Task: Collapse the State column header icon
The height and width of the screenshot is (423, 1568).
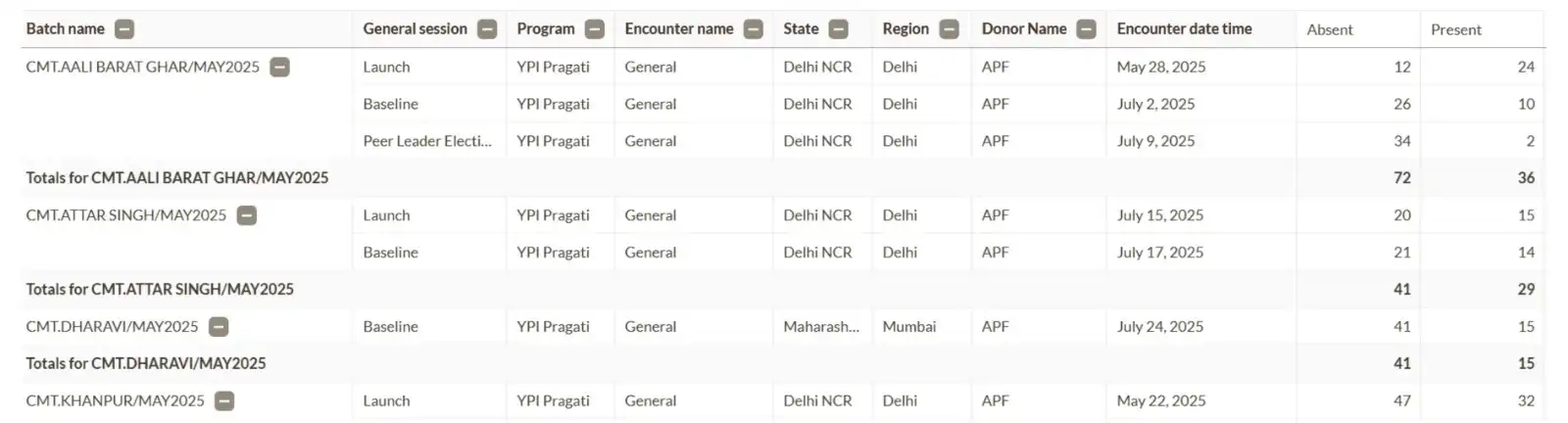Action: coord(839,29)
